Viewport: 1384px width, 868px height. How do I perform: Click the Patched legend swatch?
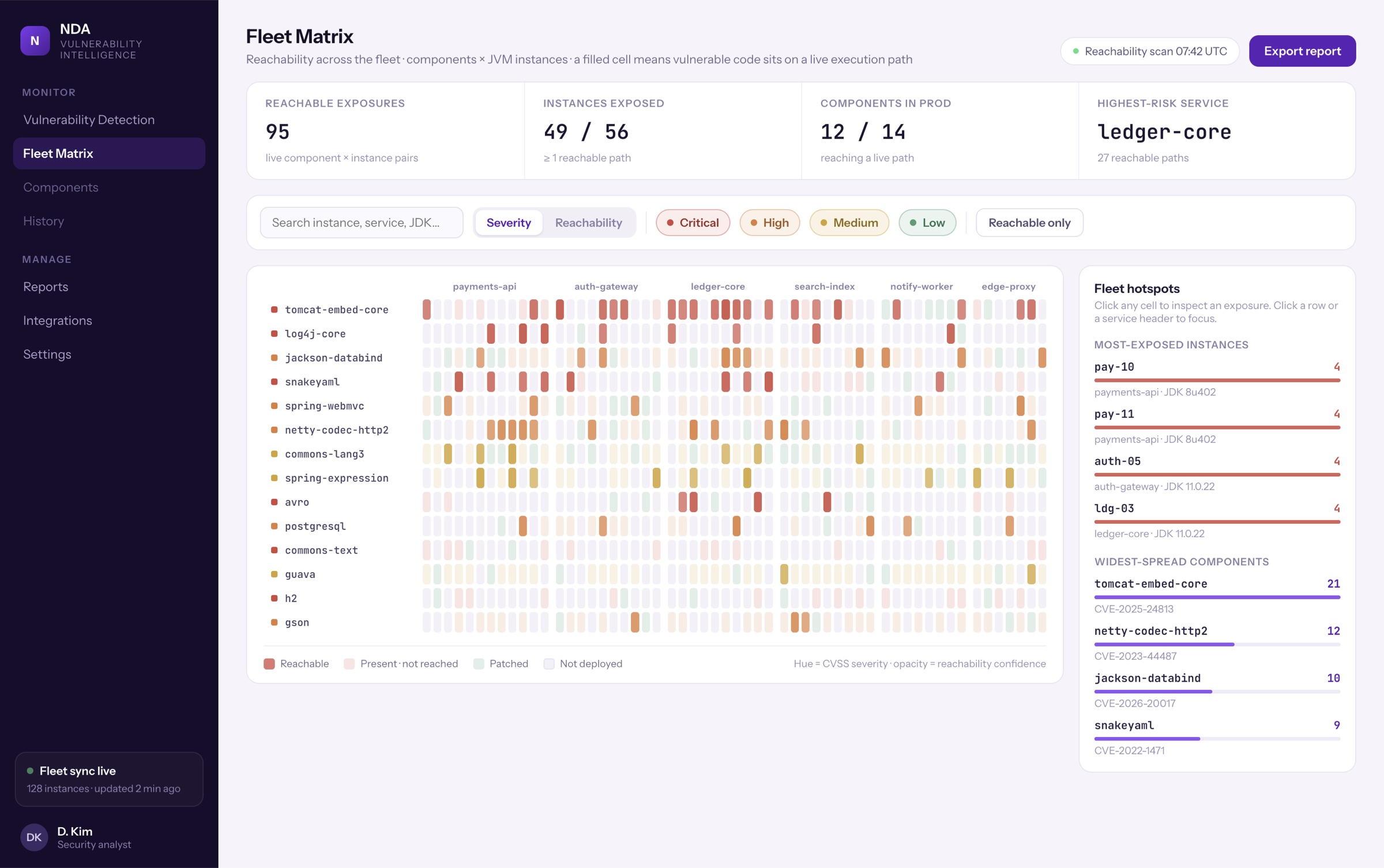479,664
